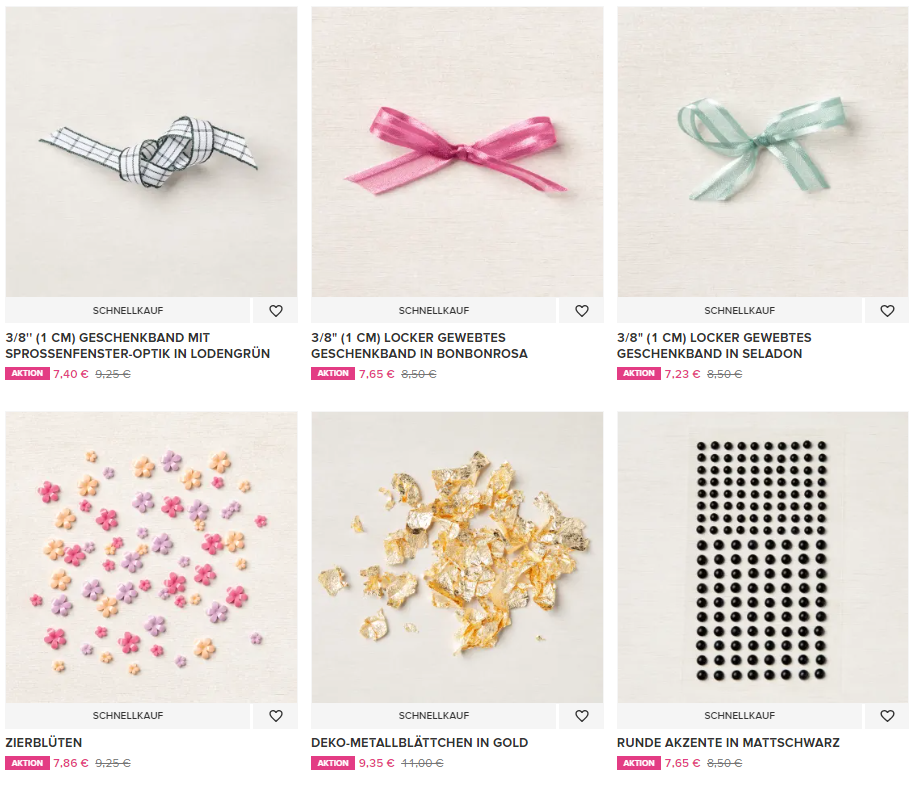915x785 pixels.
Task: Click heart for Runde Akzente in Mattschwarz
Action: (x=887, y=716)
